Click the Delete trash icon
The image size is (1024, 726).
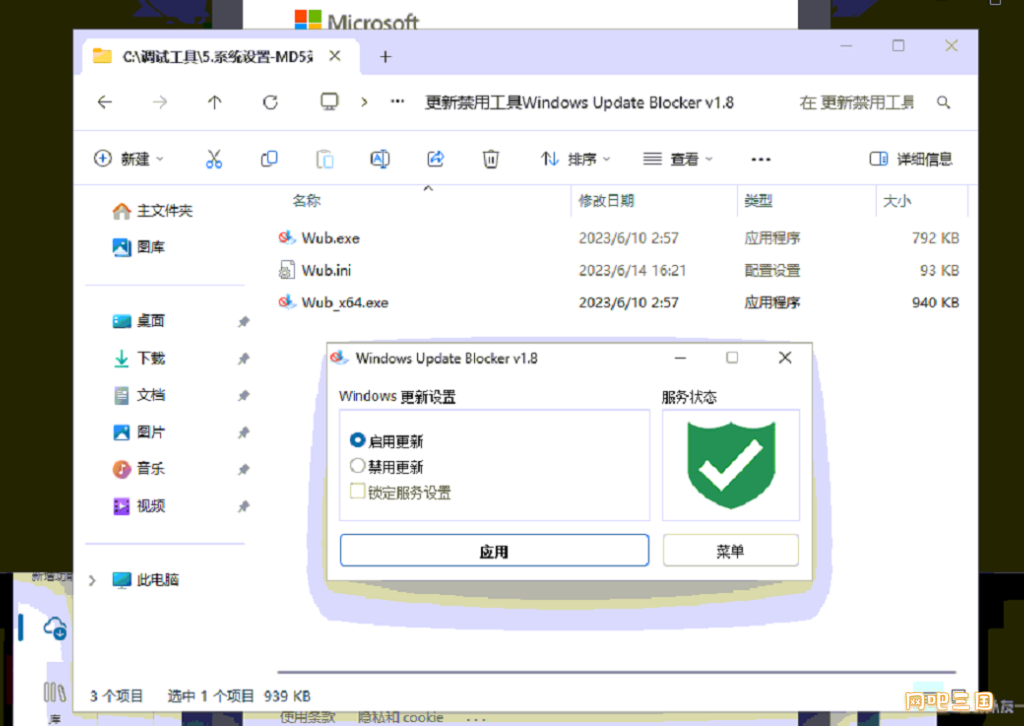click(x=490, y=159)
